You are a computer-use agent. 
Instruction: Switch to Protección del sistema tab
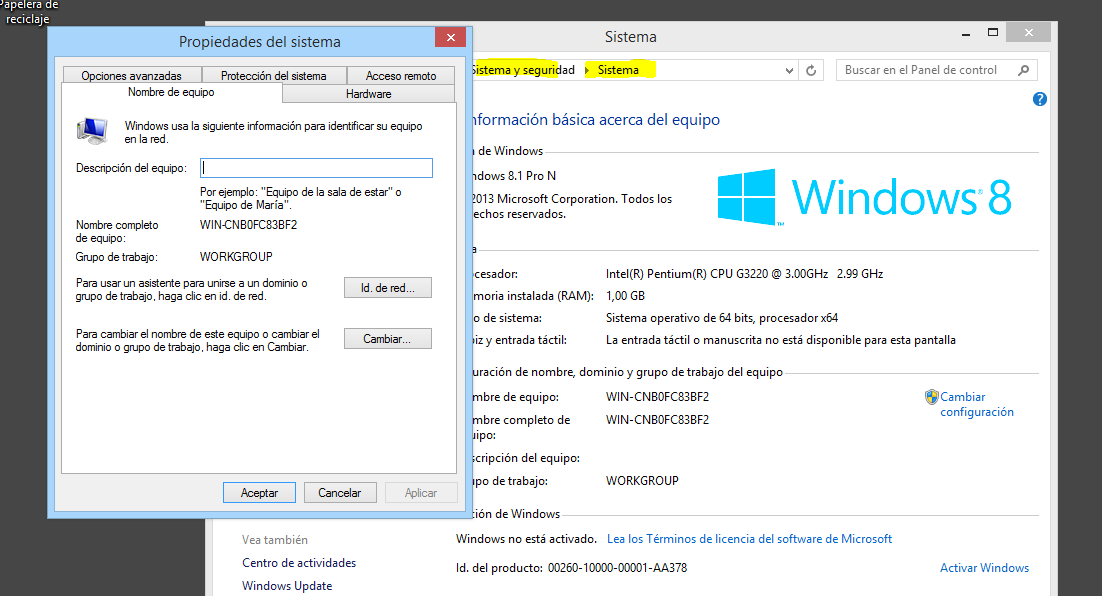273,75
